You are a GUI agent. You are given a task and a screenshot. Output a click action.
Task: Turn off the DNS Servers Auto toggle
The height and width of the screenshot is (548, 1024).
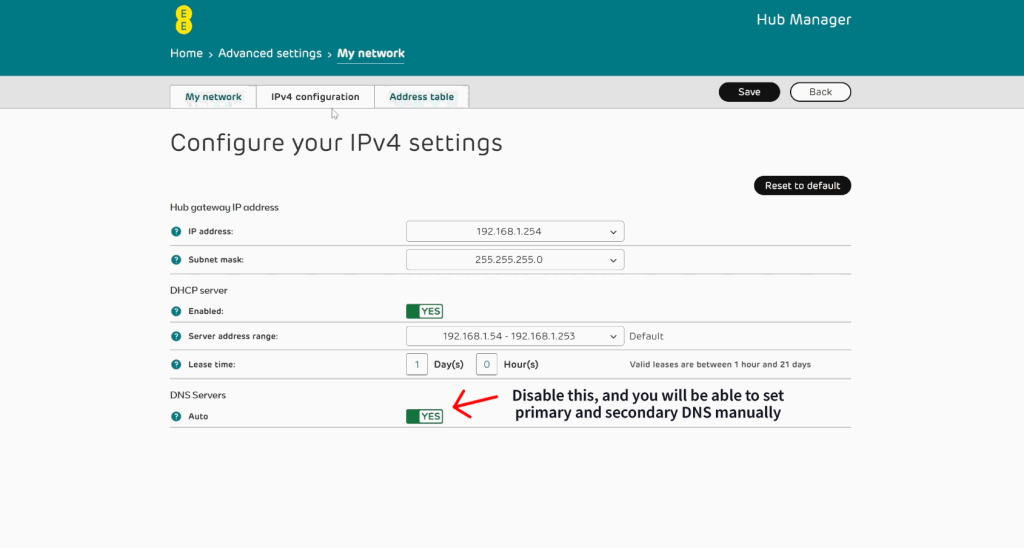pyautogui.click(x=424, y=416)
